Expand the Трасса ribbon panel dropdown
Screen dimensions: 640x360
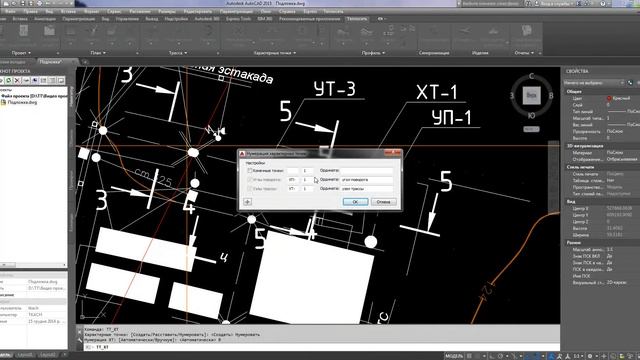point(178,53)
